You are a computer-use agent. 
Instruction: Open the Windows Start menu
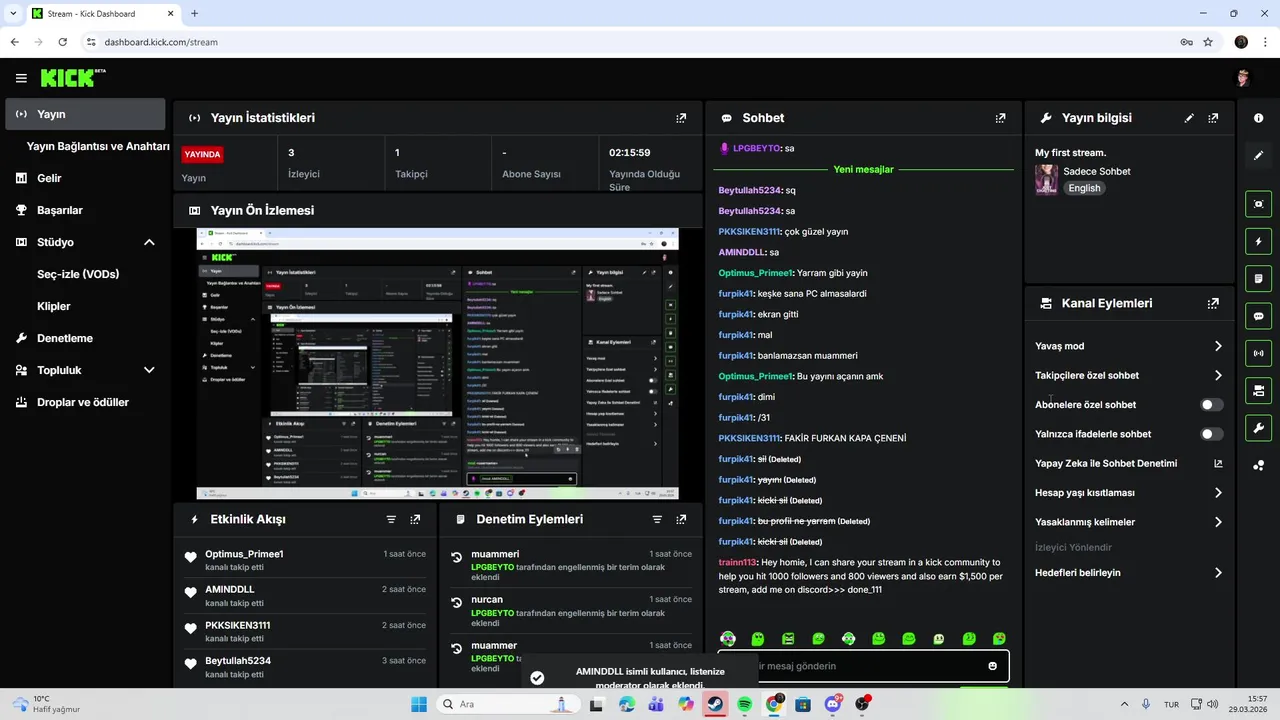point(418,705)
